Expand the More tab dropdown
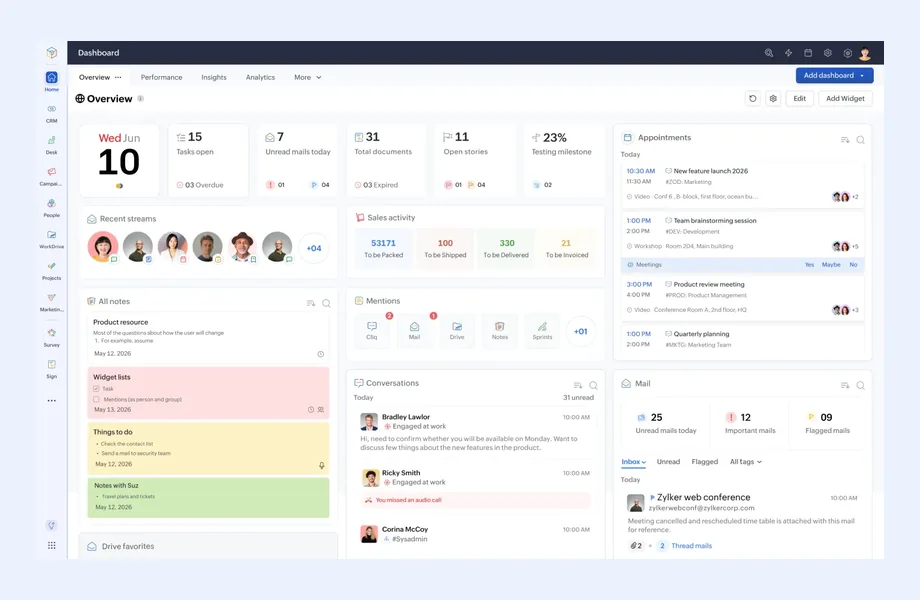This screenshot has width=920, height=600. [x=319, y=77]
